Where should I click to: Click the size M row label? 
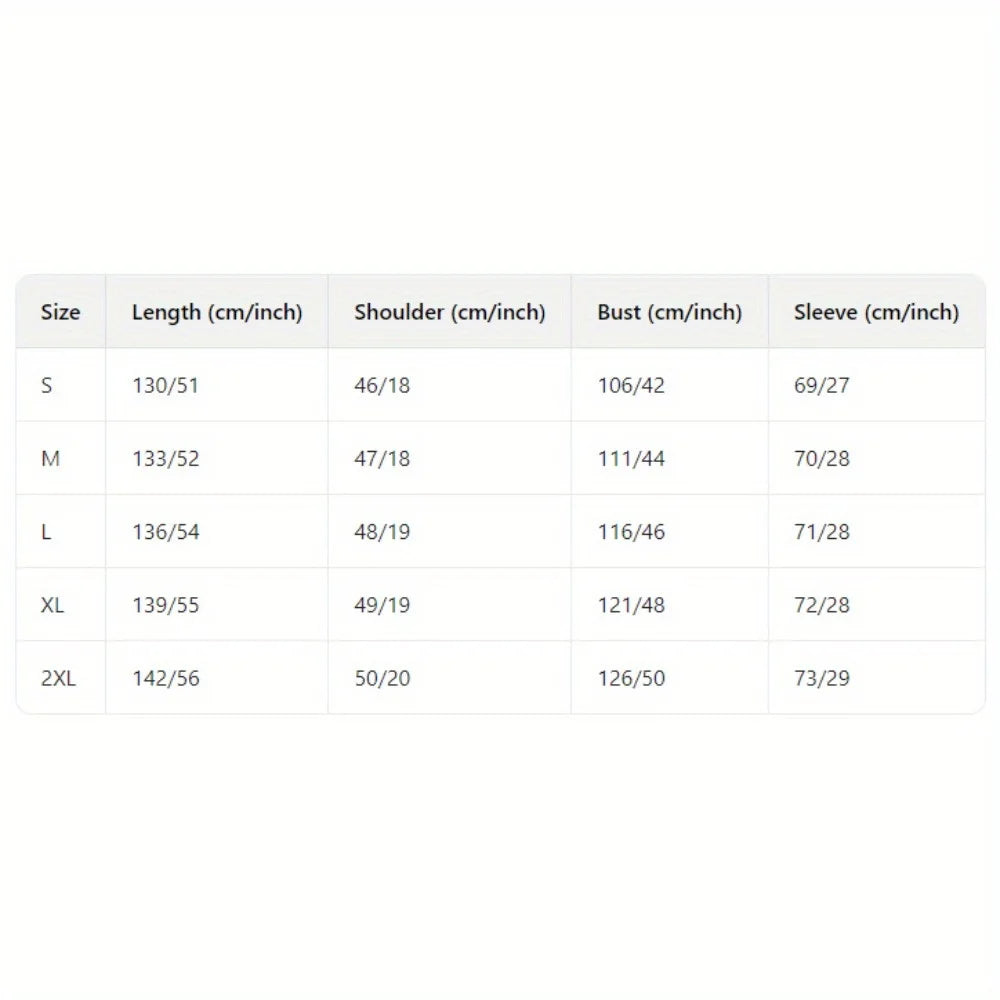coord(50,459)
